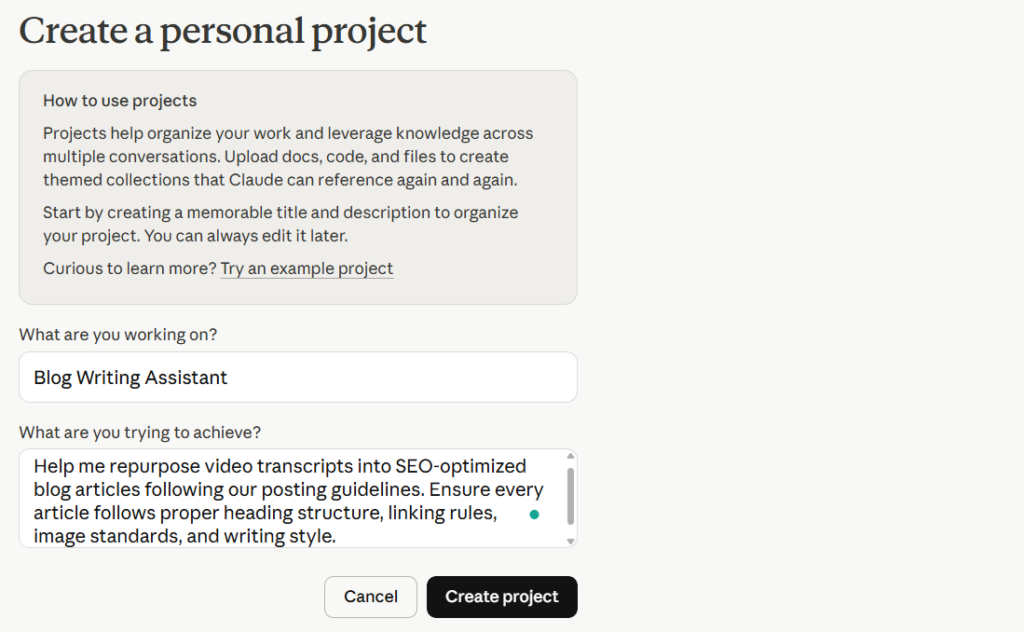Click the scrollbar down arrow in the description field
The height and width of the screenshot is (632, 1024).
(570, 540)
